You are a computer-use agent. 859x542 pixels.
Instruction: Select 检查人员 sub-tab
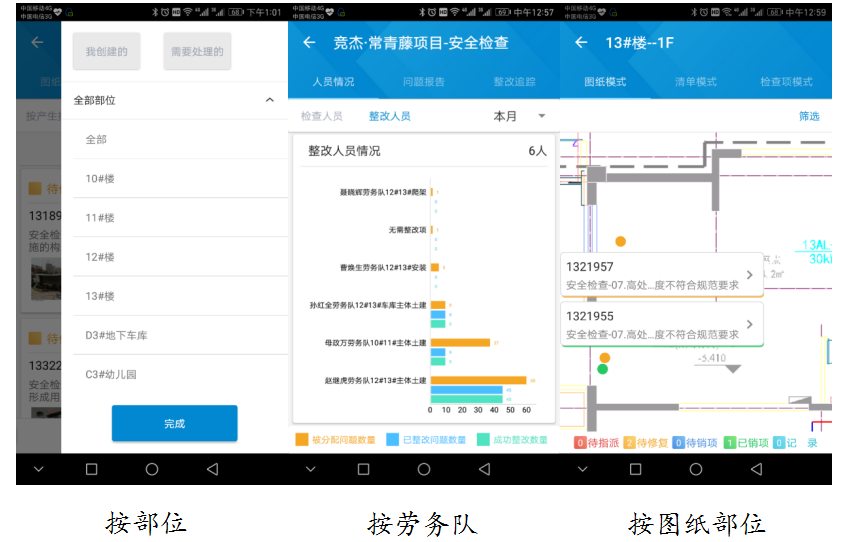[322, 116]
